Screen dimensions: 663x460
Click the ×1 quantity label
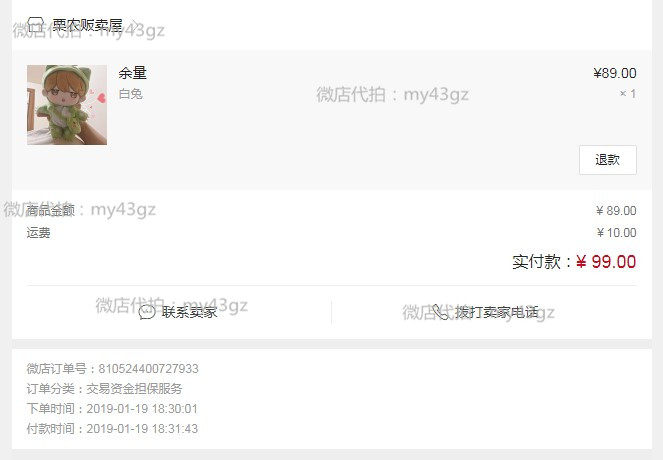pyautogui.click(x=628, y=94)
